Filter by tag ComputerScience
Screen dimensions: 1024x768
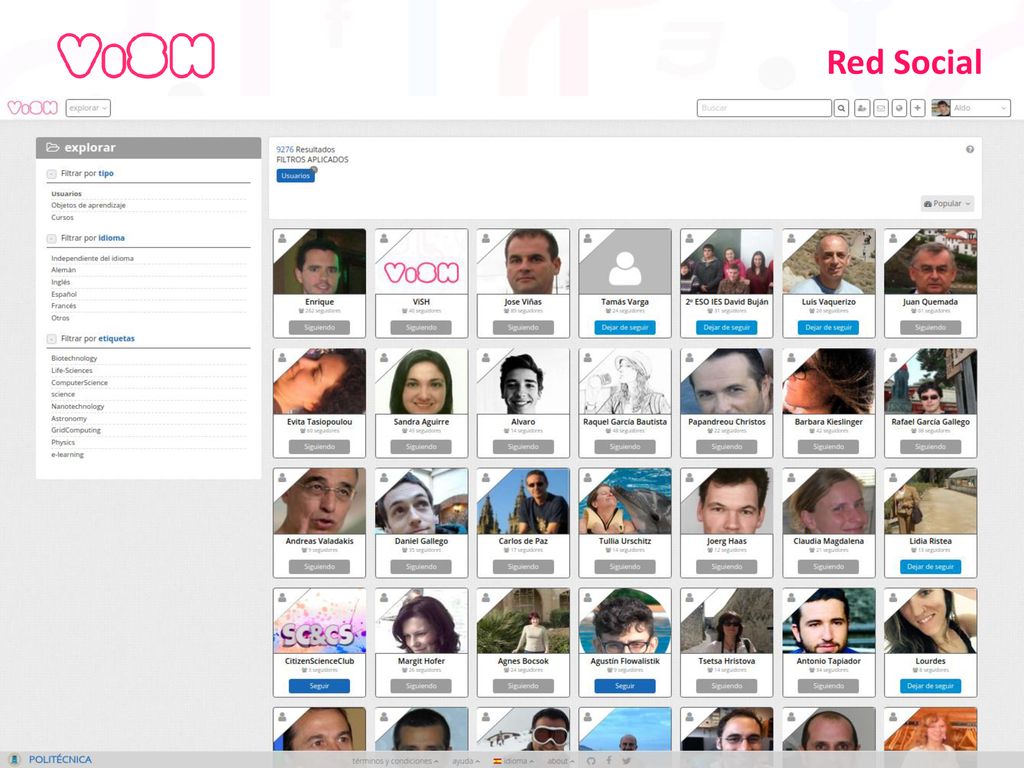click(x=80, y=383)
